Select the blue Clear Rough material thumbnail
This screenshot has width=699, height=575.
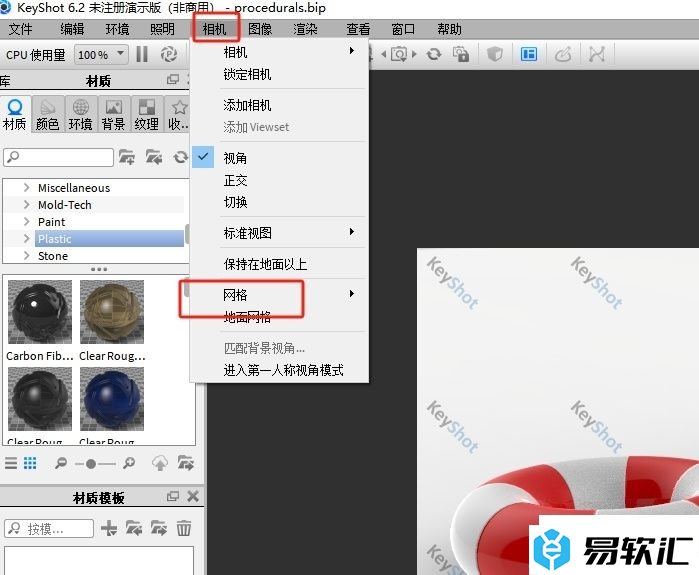tap(112, 398)
